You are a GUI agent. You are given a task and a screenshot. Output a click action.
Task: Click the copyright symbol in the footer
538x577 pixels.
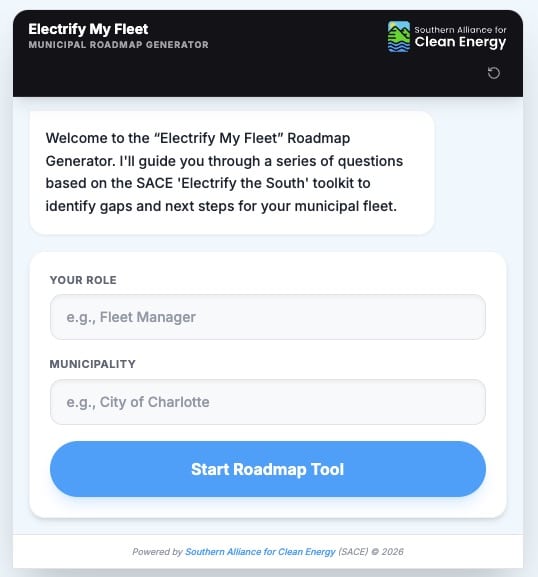pyautogui.click(x=375, y=552)
